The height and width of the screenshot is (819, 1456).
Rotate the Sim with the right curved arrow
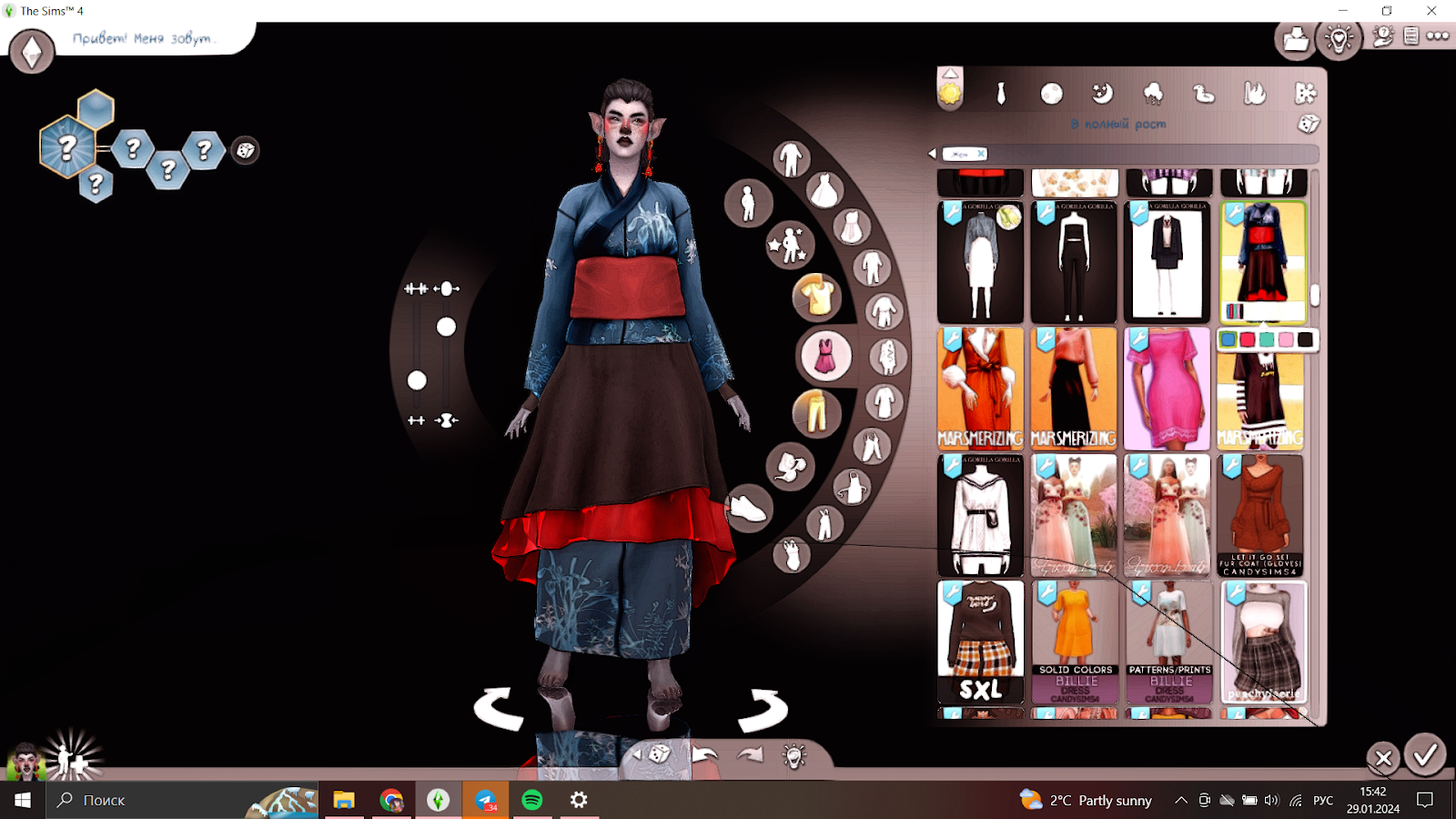point(763,710)
